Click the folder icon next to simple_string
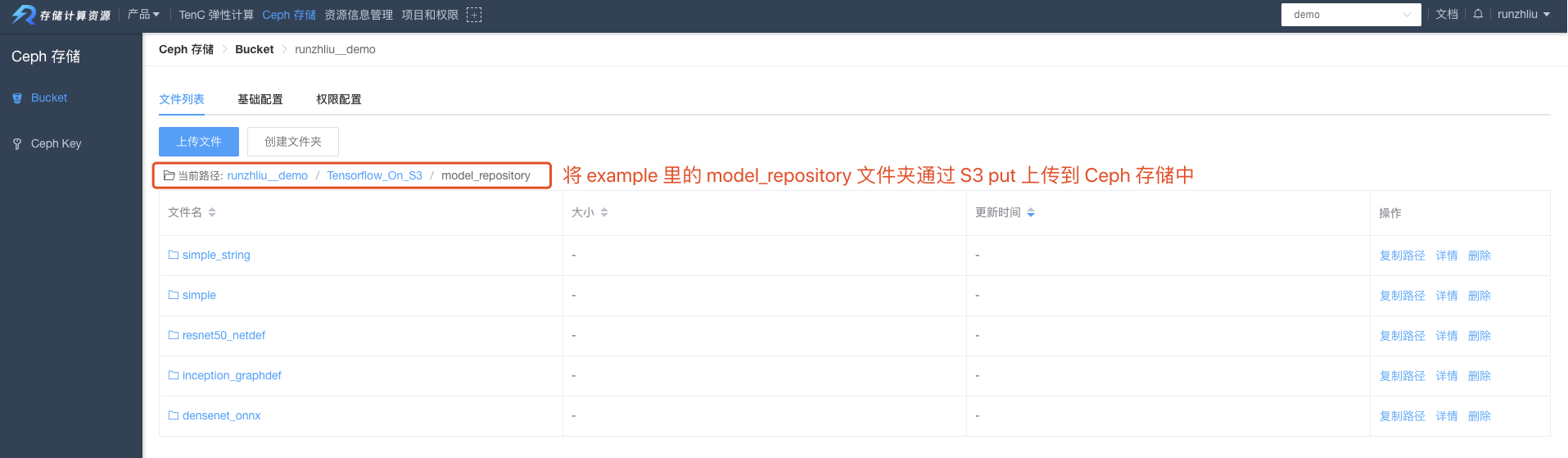1568x458 pixels. [x=174, y=255]
